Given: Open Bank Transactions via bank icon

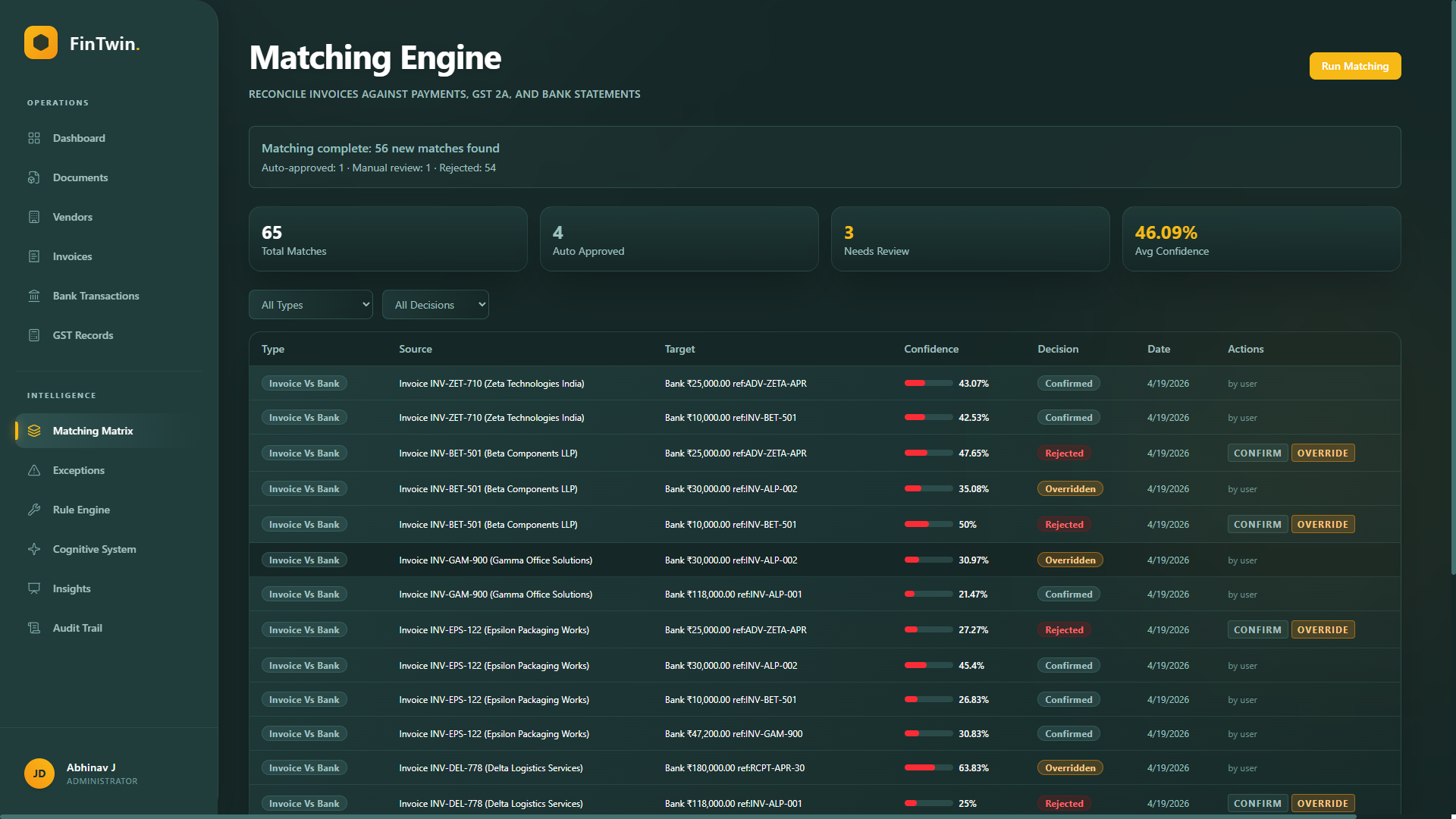Looking at the screenshot, I should coord(34,296).
